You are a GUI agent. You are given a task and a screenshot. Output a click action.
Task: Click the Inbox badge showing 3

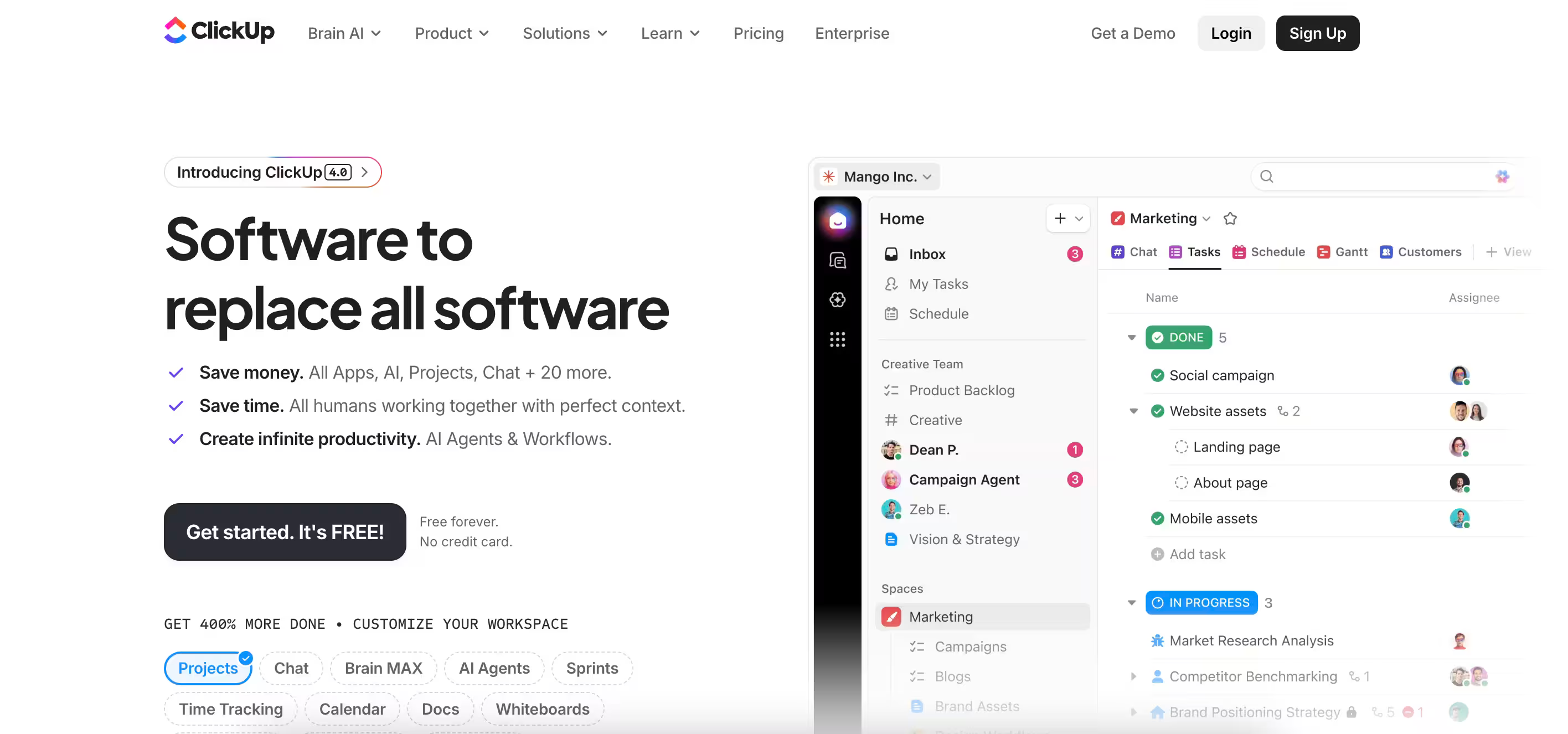pyautogui.click(x=1075, y=254)
